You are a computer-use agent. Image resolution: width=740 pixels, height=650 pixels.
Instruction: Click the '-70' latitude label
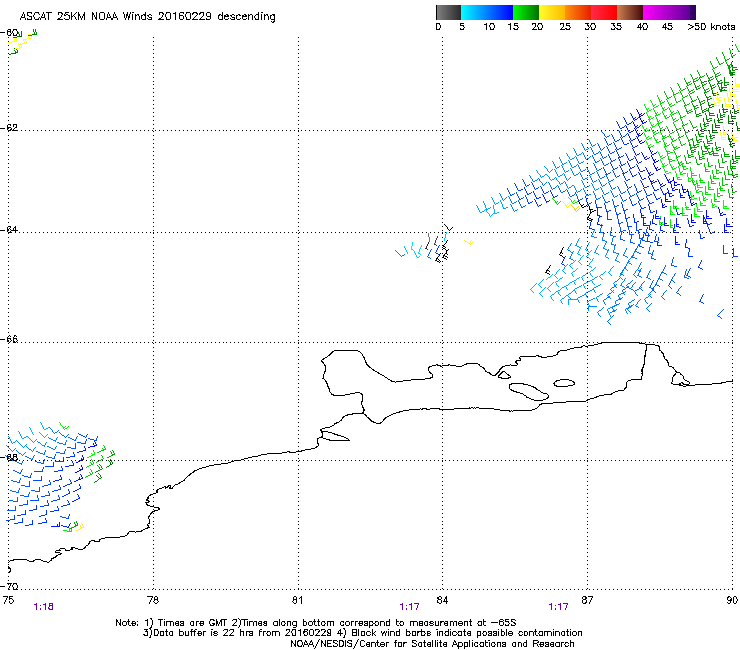point(9,586)
